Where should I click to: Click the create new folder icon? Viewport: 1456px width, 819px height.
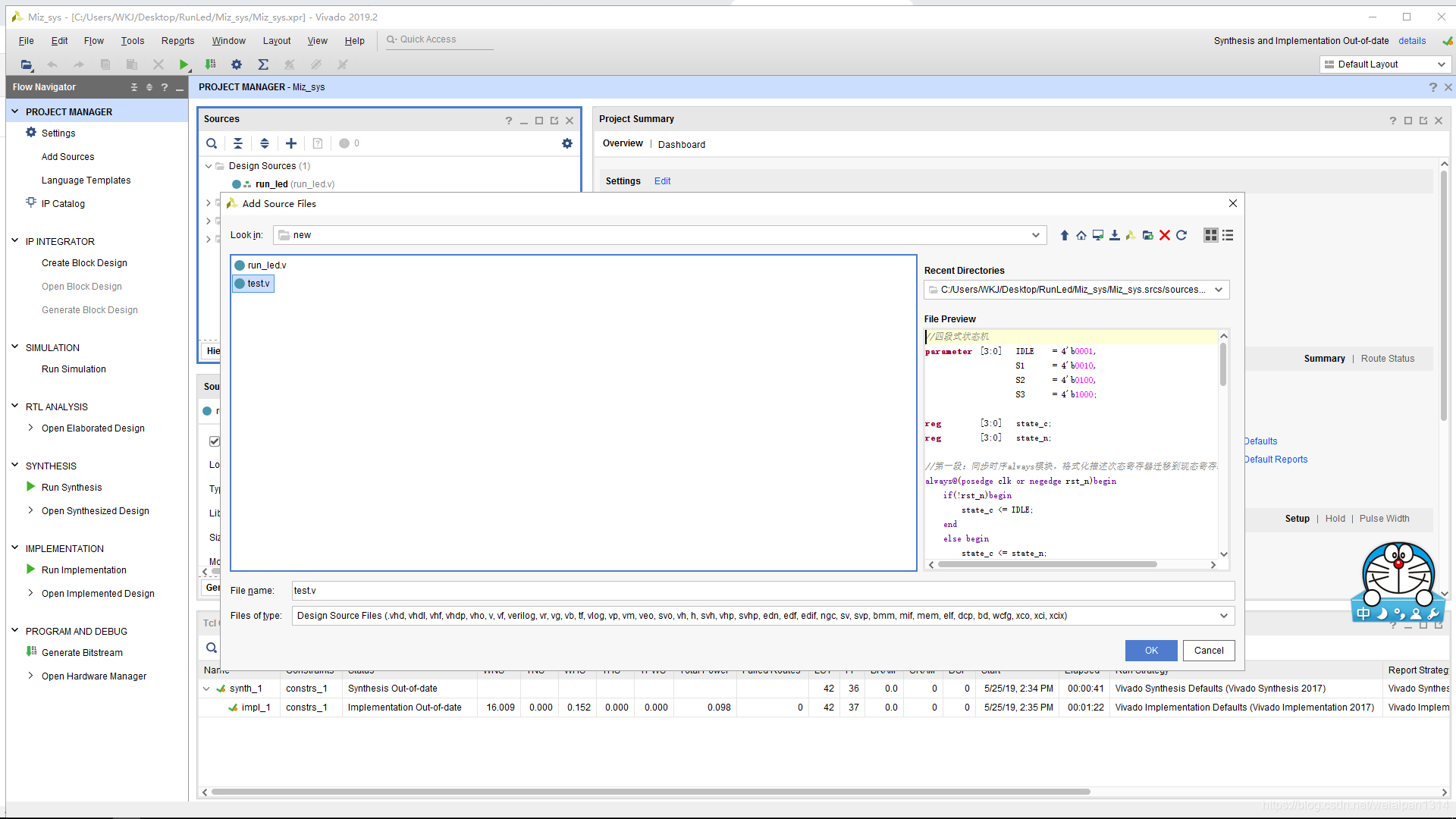click(x=1147, y=235)
